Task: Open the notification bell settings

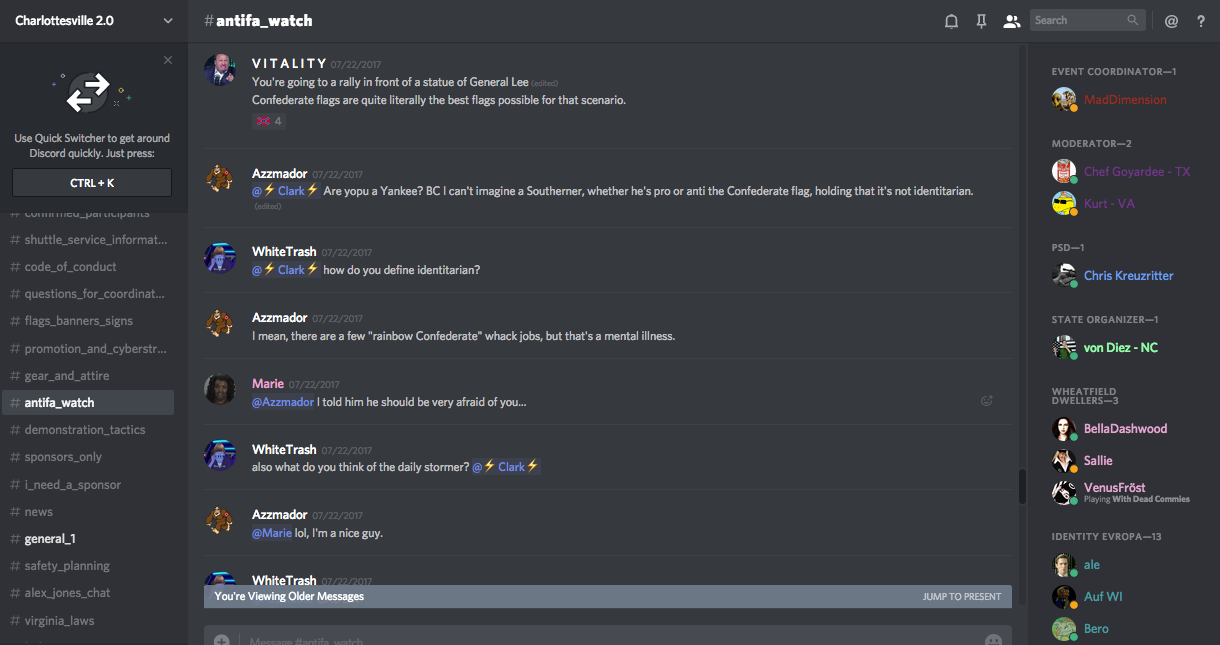Action: [951, 21]
